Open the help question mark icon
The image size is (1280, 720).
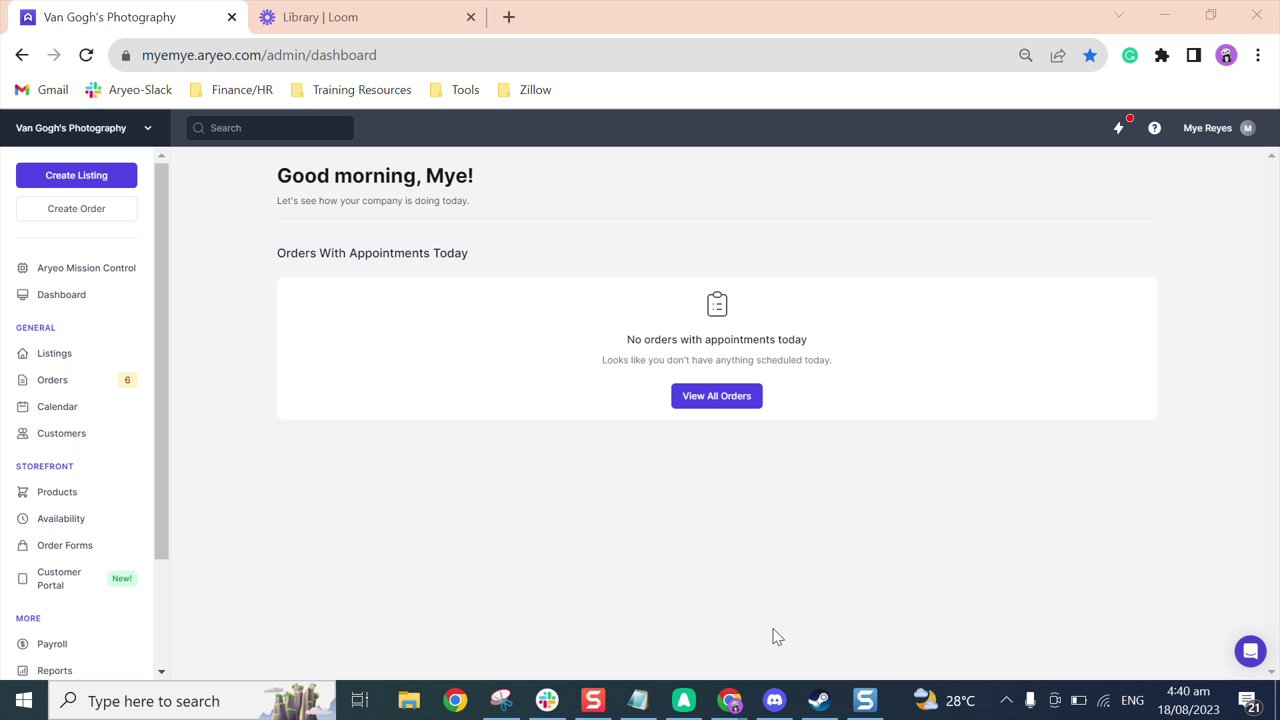[x=1154, y=128]
